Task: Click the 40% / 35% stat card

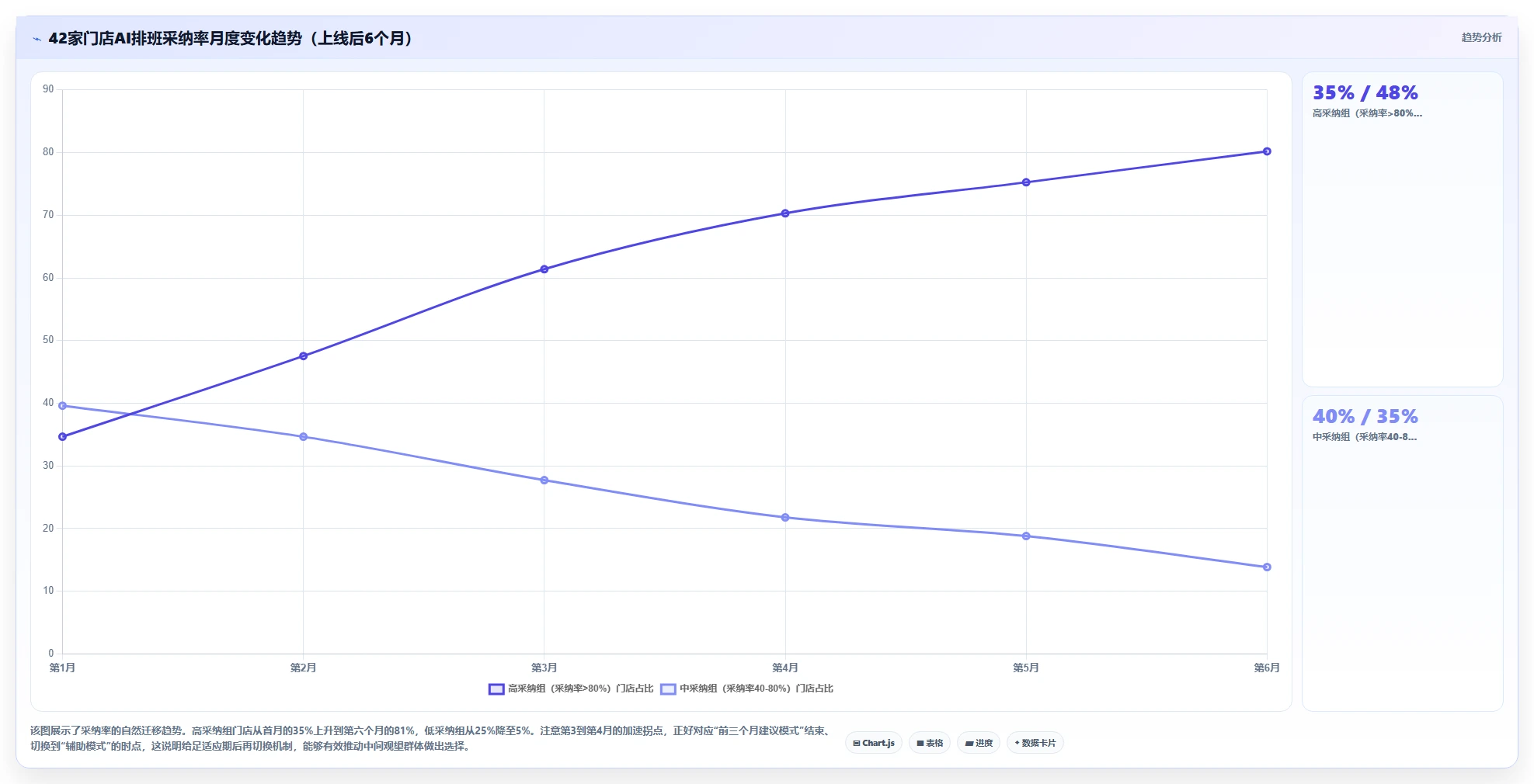Action: point(1402,553)
